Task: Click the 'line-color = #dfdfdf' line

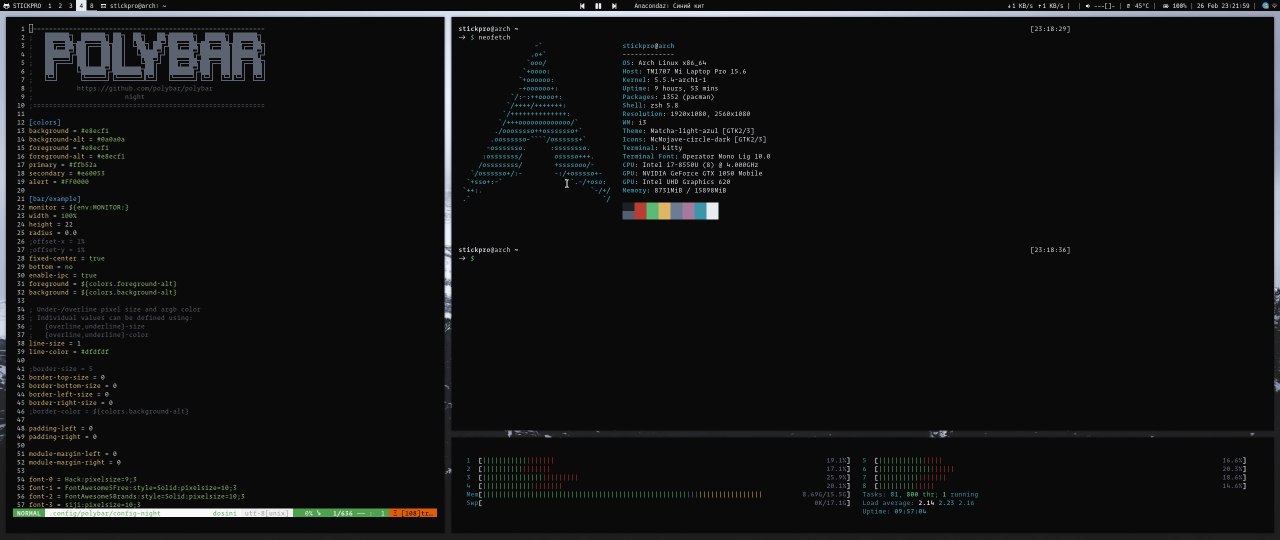Action: coord(69,352)
